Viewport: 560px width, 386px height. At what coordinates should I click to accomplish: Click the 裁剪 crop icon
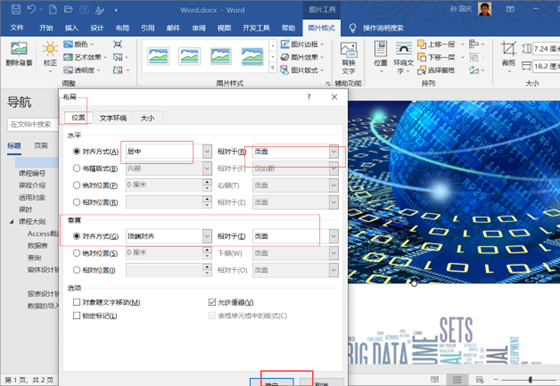coord(508,49)
